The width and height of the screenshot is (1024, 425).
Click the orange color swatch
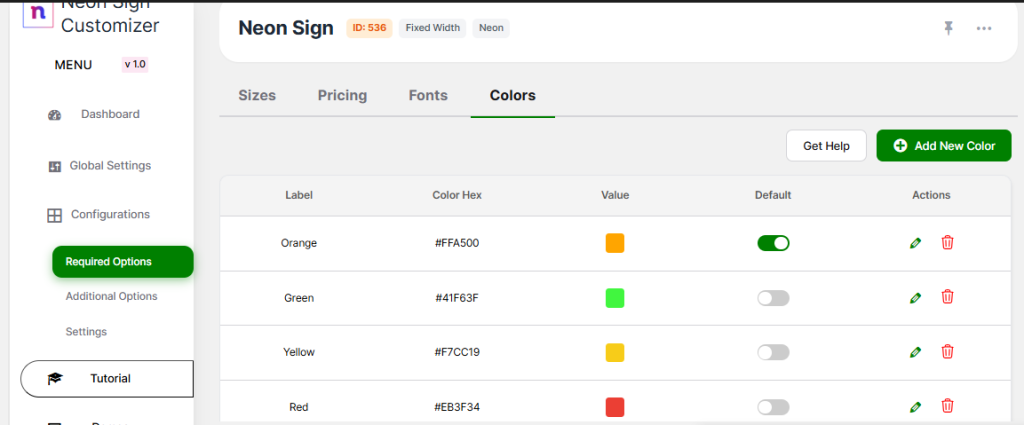point(615,243)
